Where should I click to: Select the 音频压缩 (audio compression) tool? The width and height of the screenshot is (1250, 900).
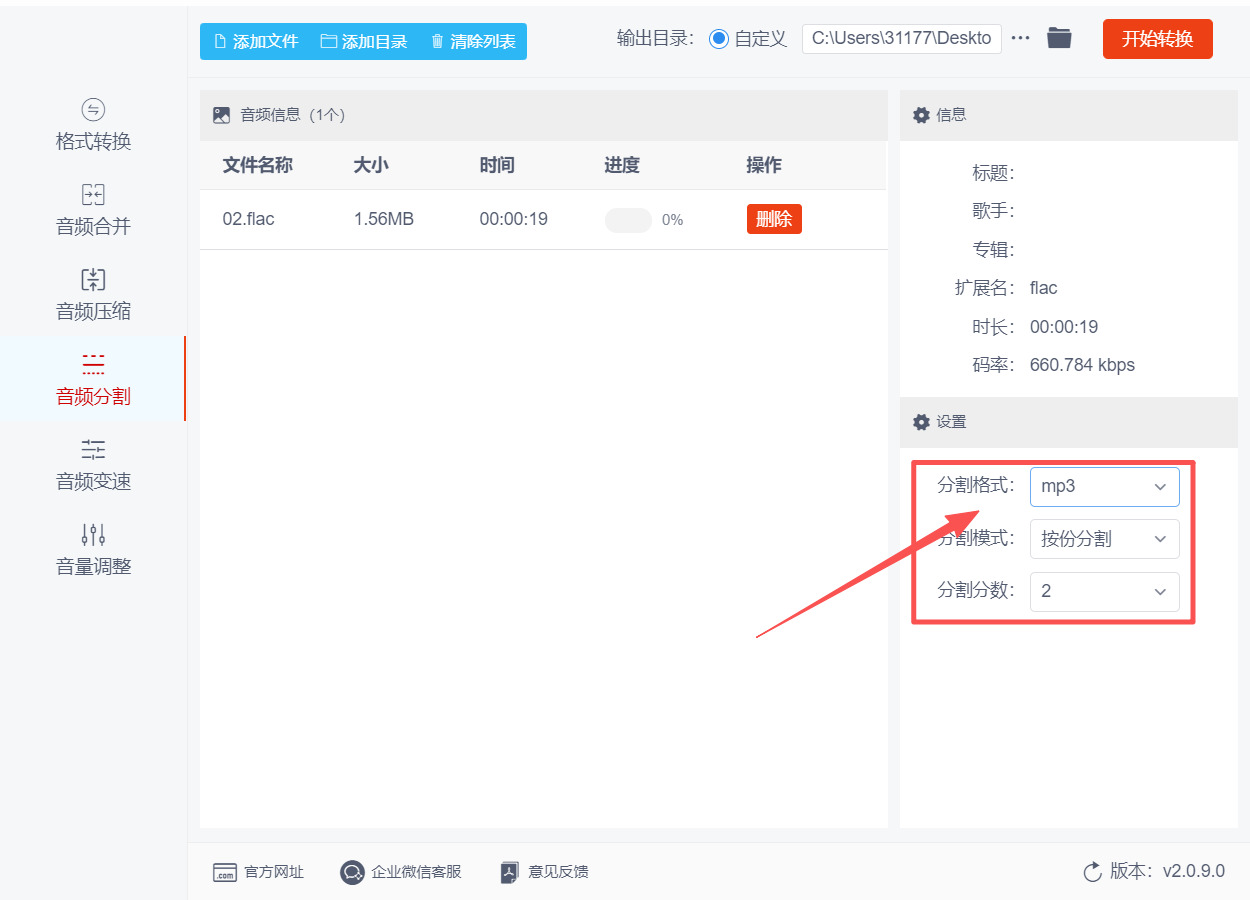coord(92,297)
